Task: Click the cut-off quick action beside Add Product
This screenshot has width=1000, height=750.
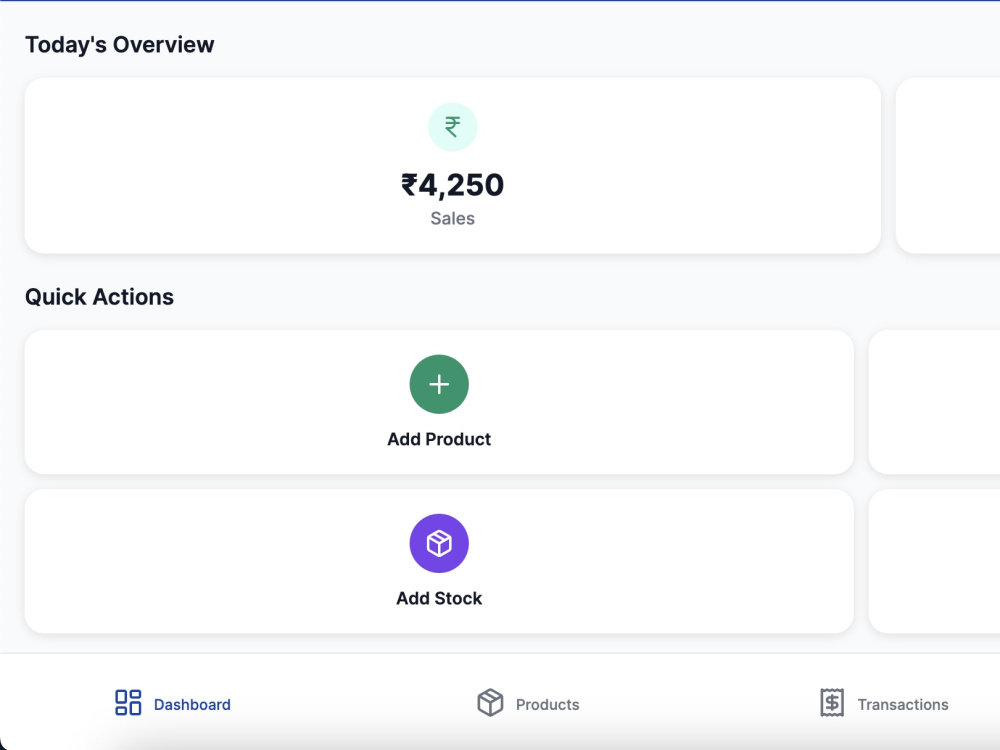Action: coord(934,402)
